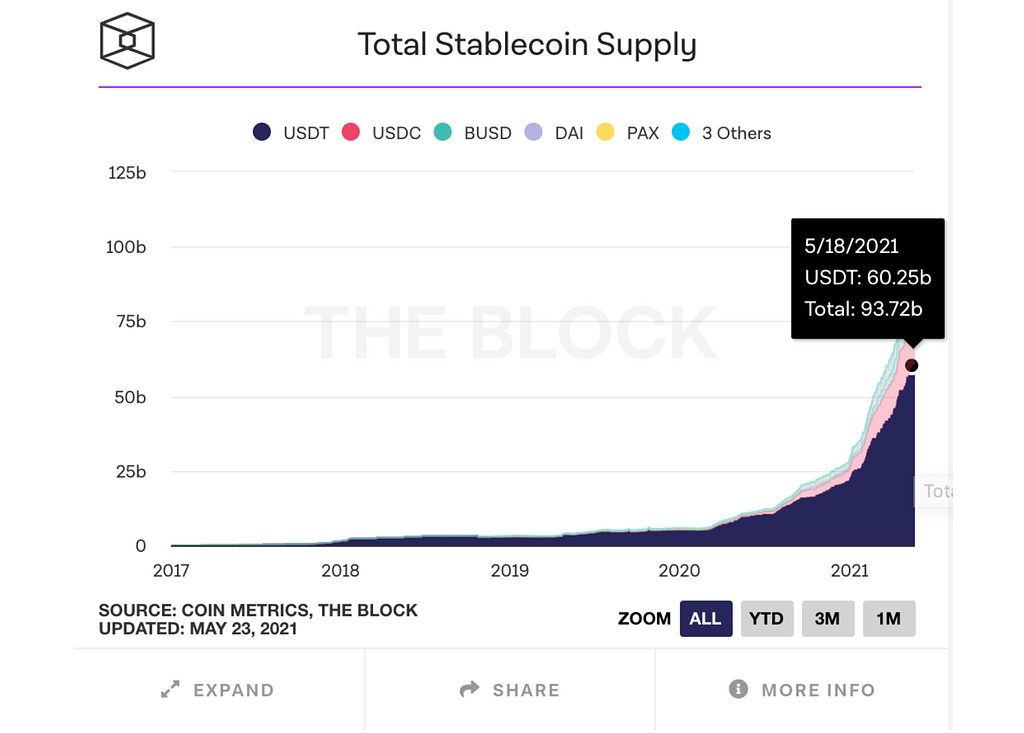The image size is (1024, 733).
Task: Click the More Info circle icon
Action: (x=739, y=689)
